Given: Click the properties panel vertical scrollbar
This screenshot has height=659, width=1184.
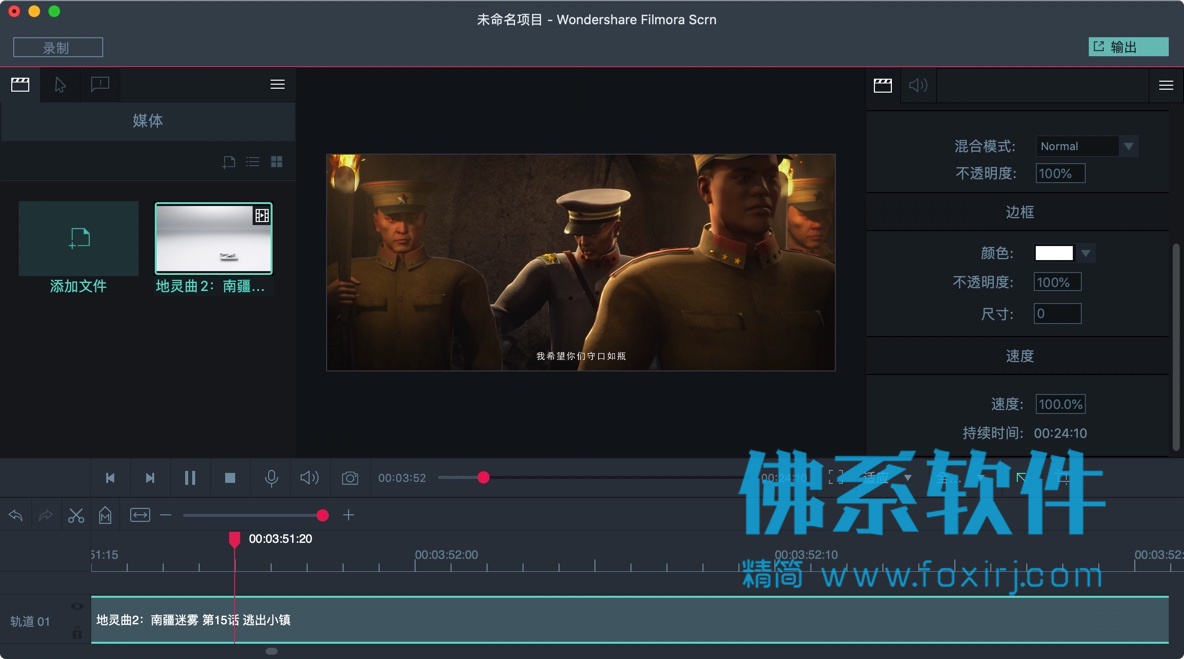Looking at the screenshot, I should click(1175, 347).
